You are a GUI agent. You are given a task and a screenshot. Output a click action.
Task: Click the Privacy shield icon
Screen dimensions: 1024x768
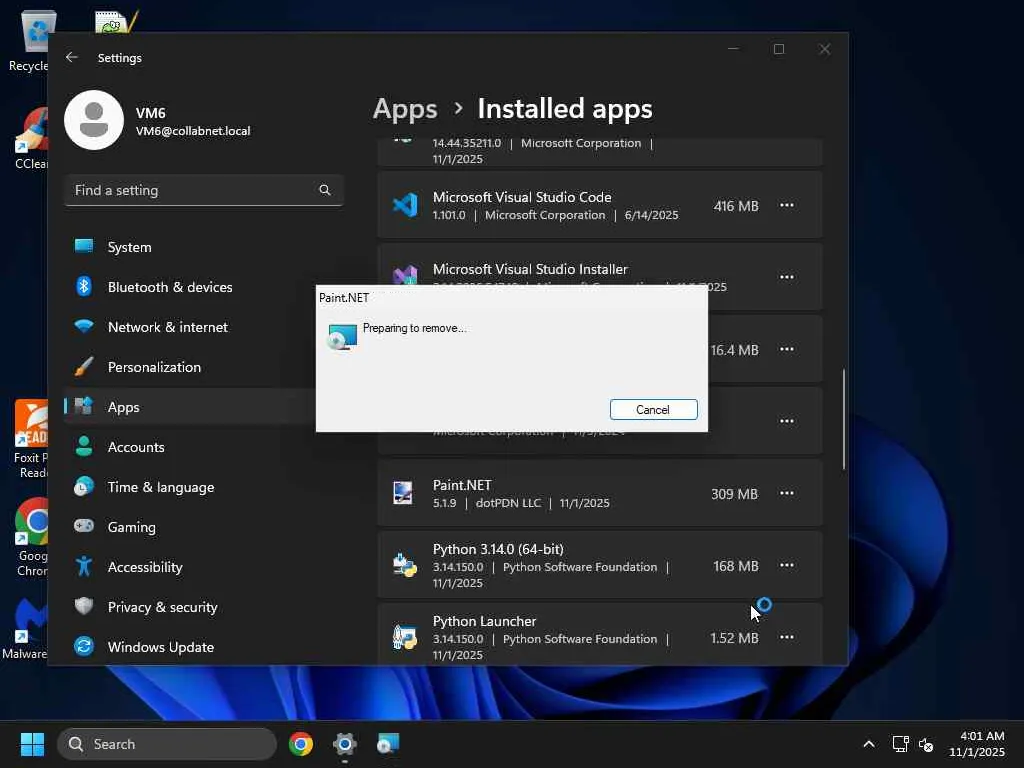coord(84,606)
